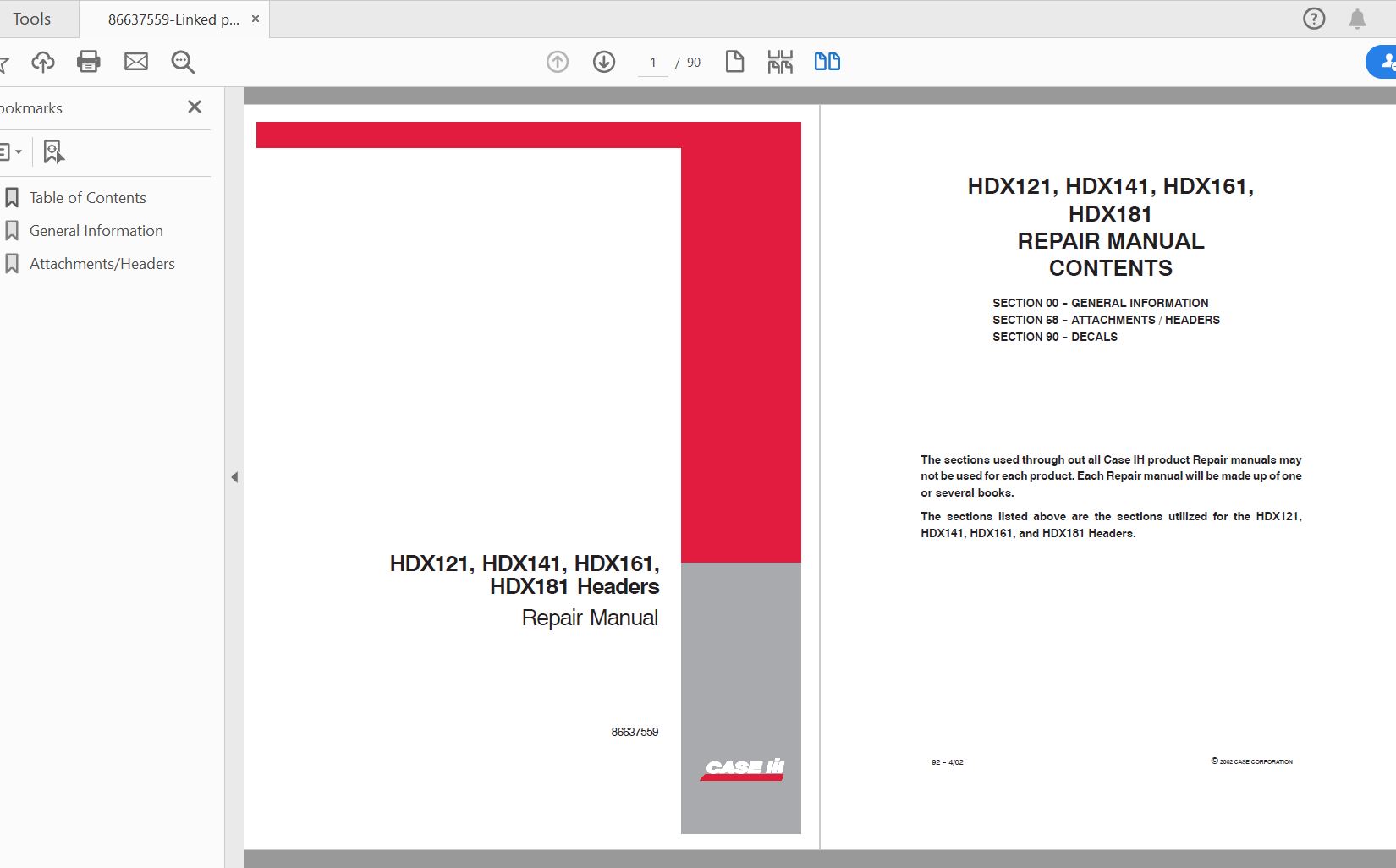Close the Bookmarks panel
Screen dimensions: 1396x868
194,107
